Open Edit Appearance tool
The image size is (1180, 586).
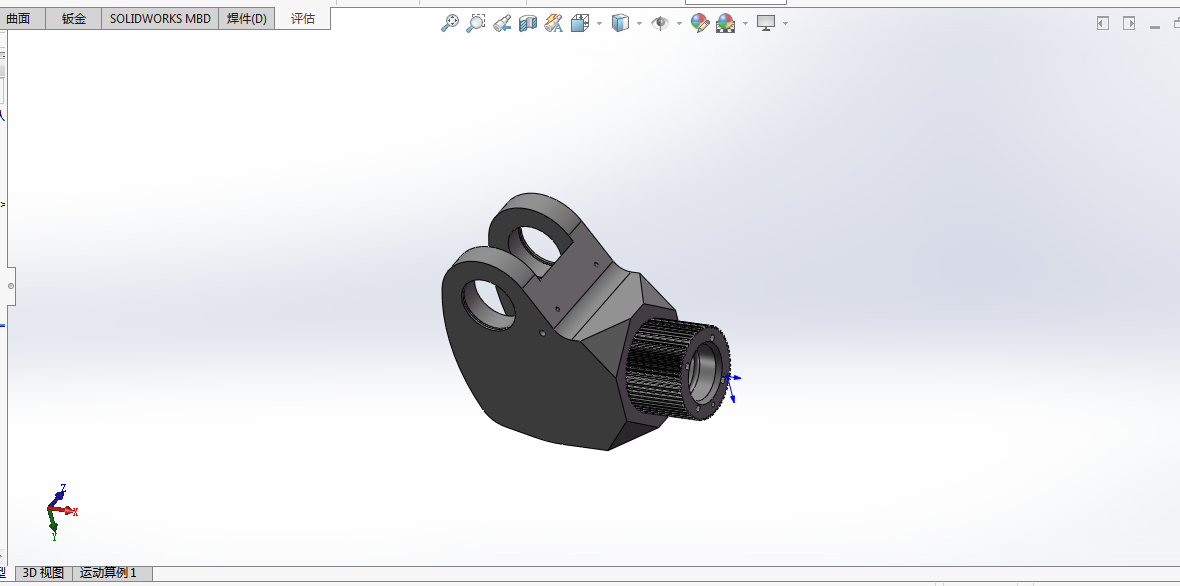pyautogui.click(x=700, y=23)
